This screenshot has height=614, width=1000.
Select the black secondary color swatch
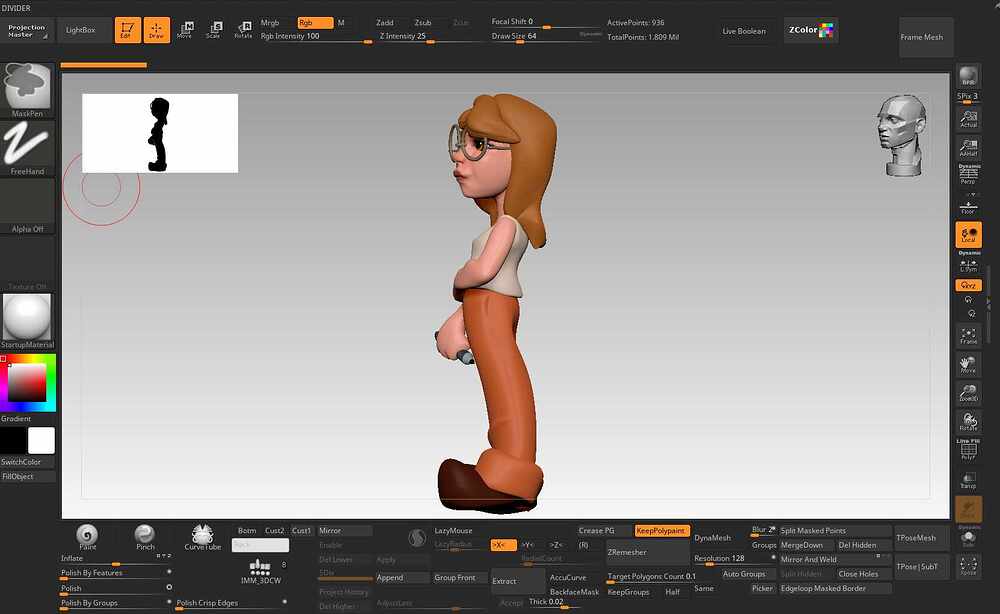pos(13,441)
